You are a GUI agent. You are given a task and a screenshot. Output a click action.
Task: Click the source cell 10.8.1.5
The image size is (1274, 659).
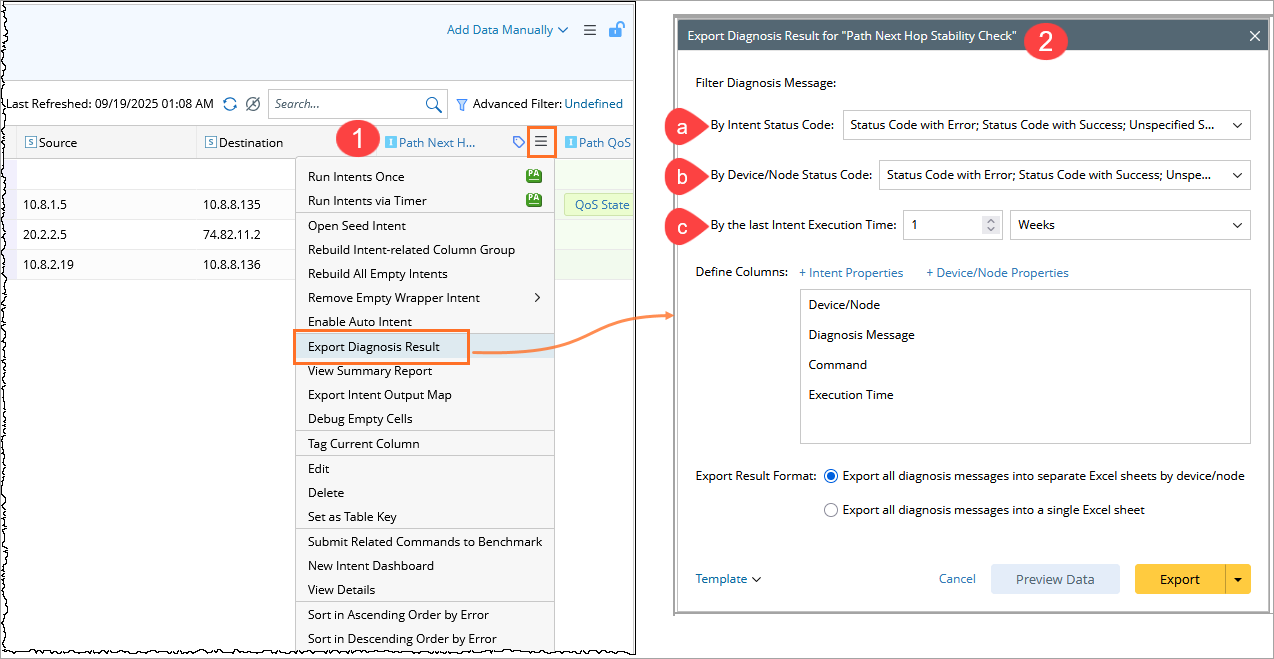(45, 205)
